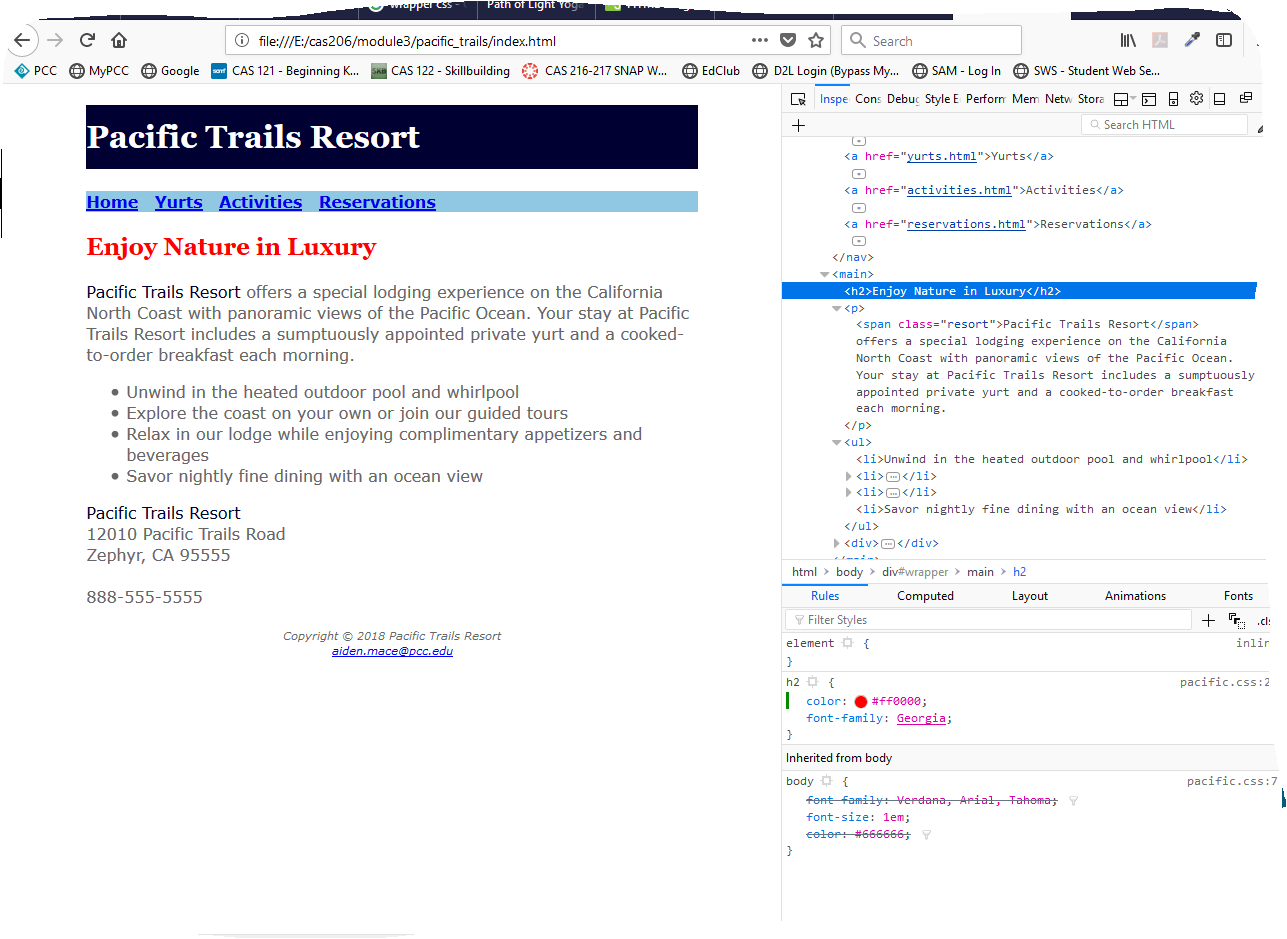The height and width of the screenshot is (939, 1287).
Task: Dock developer tools to bottom
Action: tap(1220, 99)
